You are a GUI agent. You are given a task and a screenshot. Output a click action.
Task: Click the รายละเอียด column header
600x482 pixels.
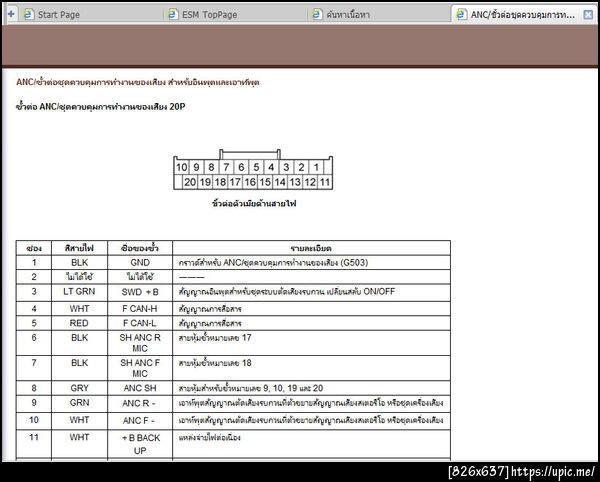tap(311, 248)
